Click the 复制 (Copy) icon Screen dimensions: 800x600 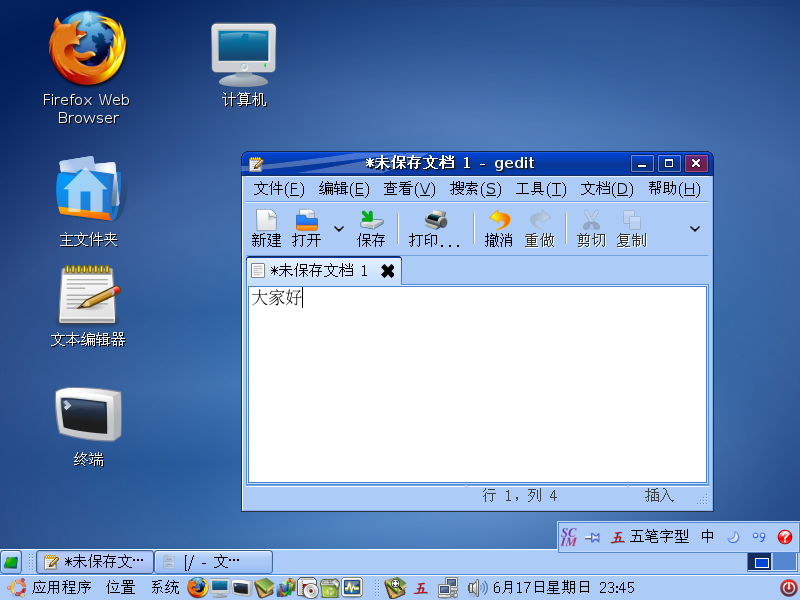[x=632, y=228]
